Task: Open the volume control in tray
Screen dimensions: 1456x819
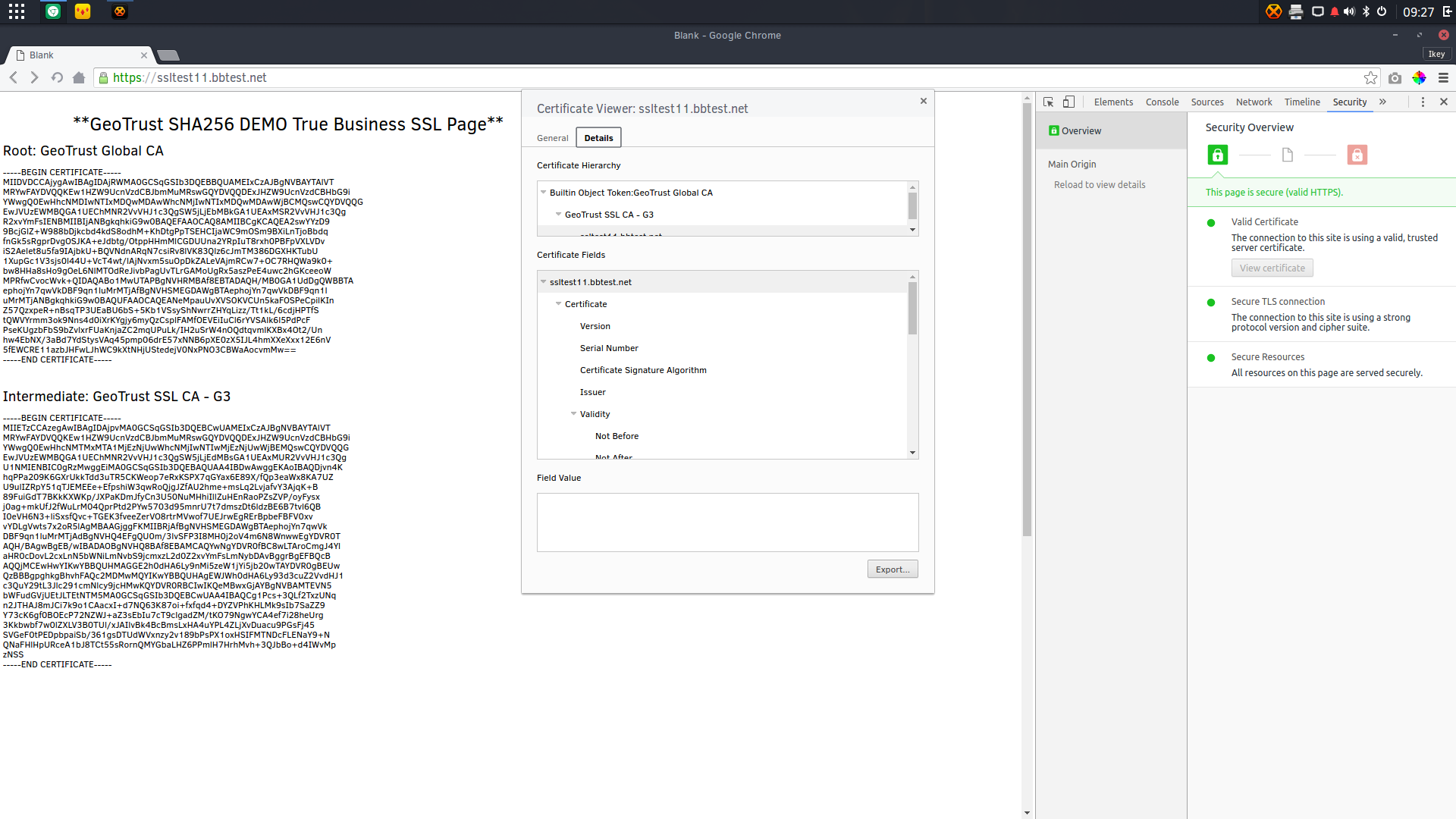Action: pyautogui.click(x=1350, y=11)
